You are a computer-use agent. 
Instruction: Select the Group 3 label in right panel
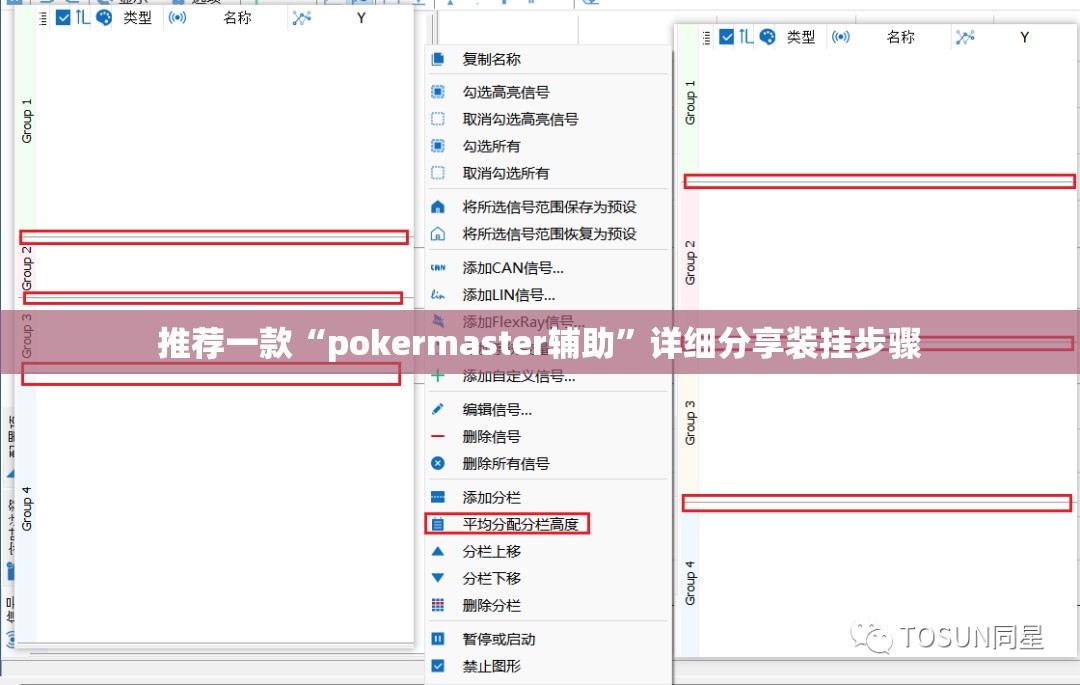[690, 423]
